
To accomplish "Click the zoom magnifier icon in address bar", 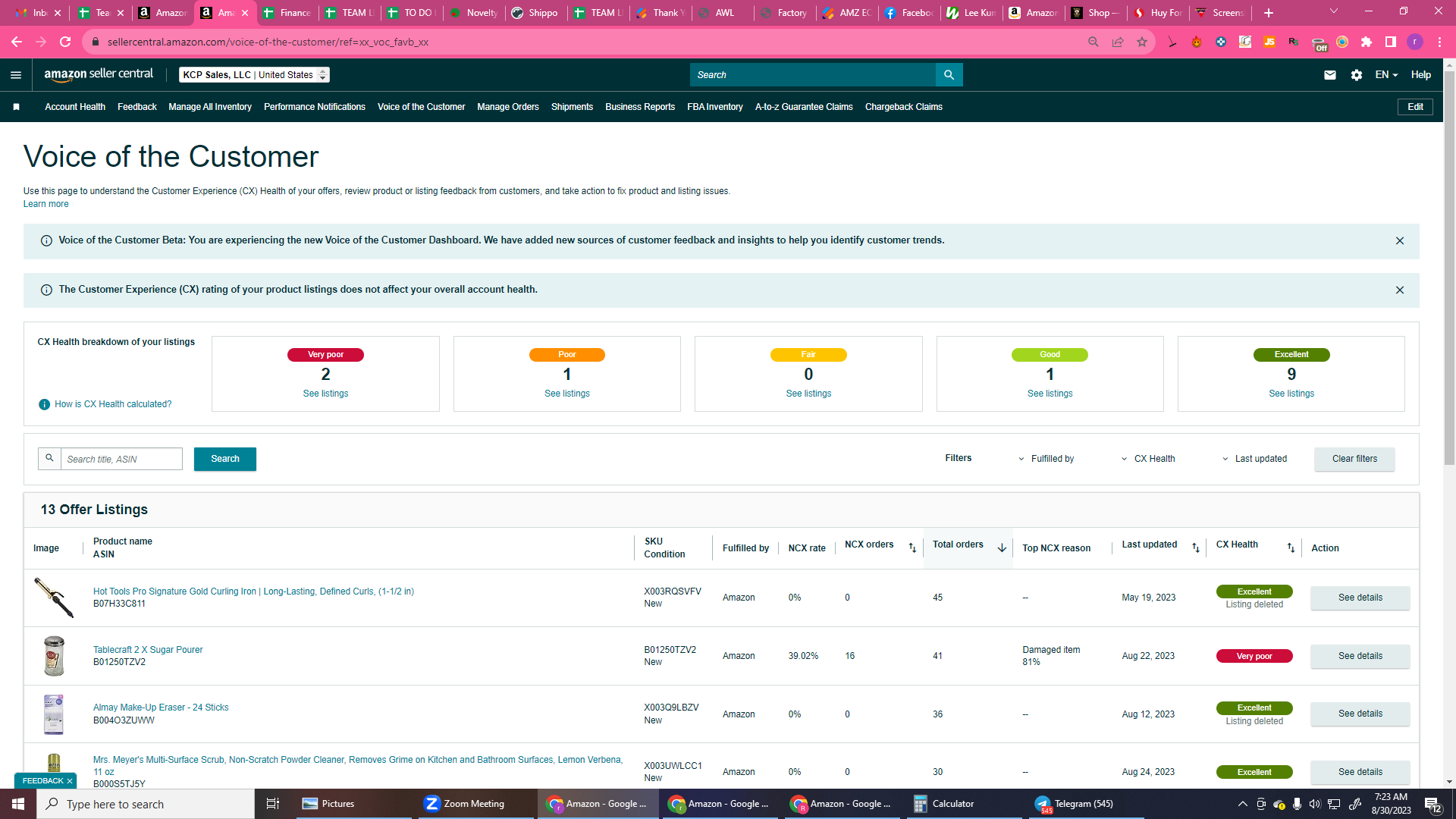I will pos(1094,42).
